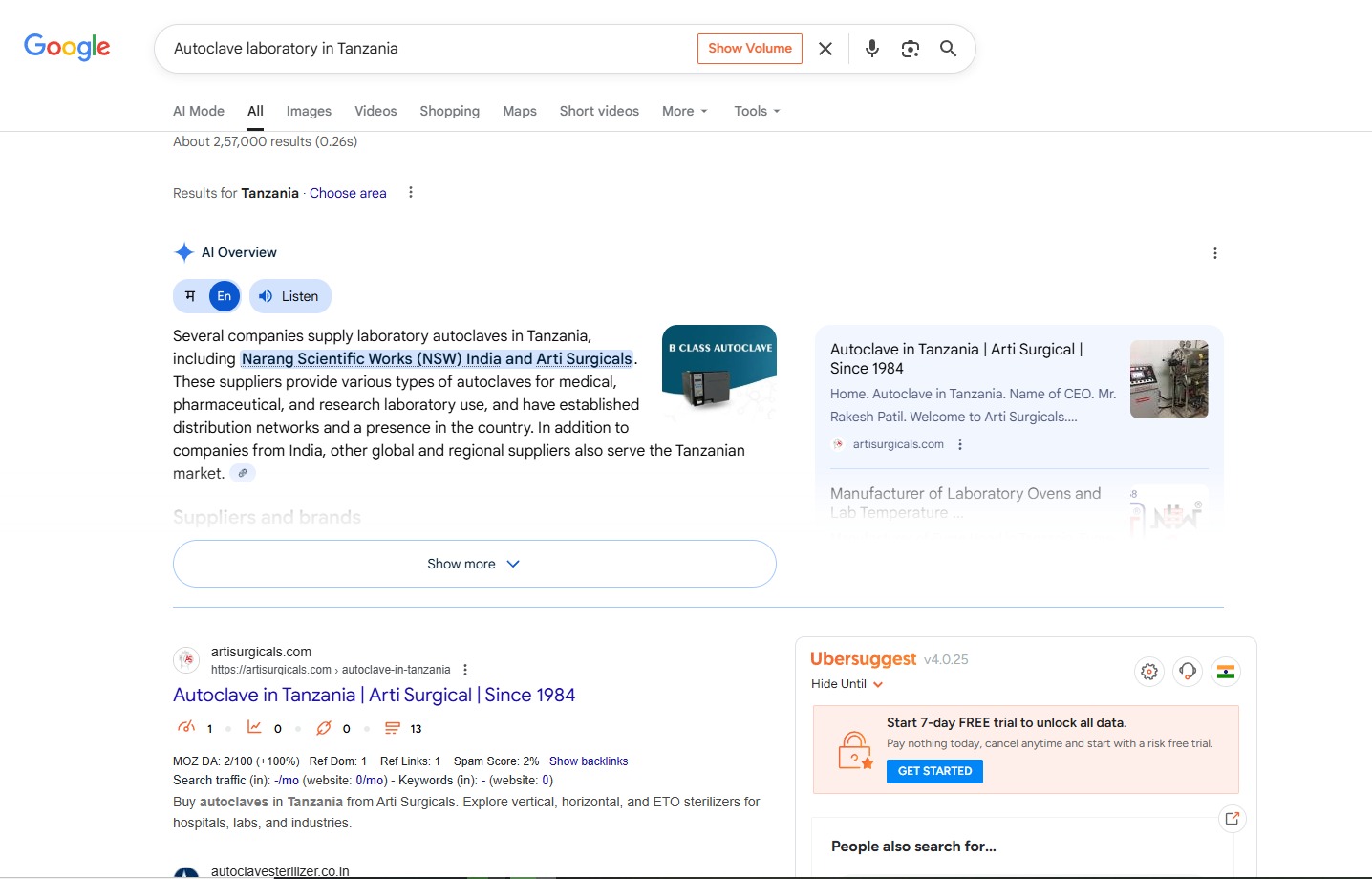Image resolution: width=1372 pixels, height=879 pixels.
Task: Open the three-dot menu next to autoclave-in-tanzania URL
Action: coord(465,670)
